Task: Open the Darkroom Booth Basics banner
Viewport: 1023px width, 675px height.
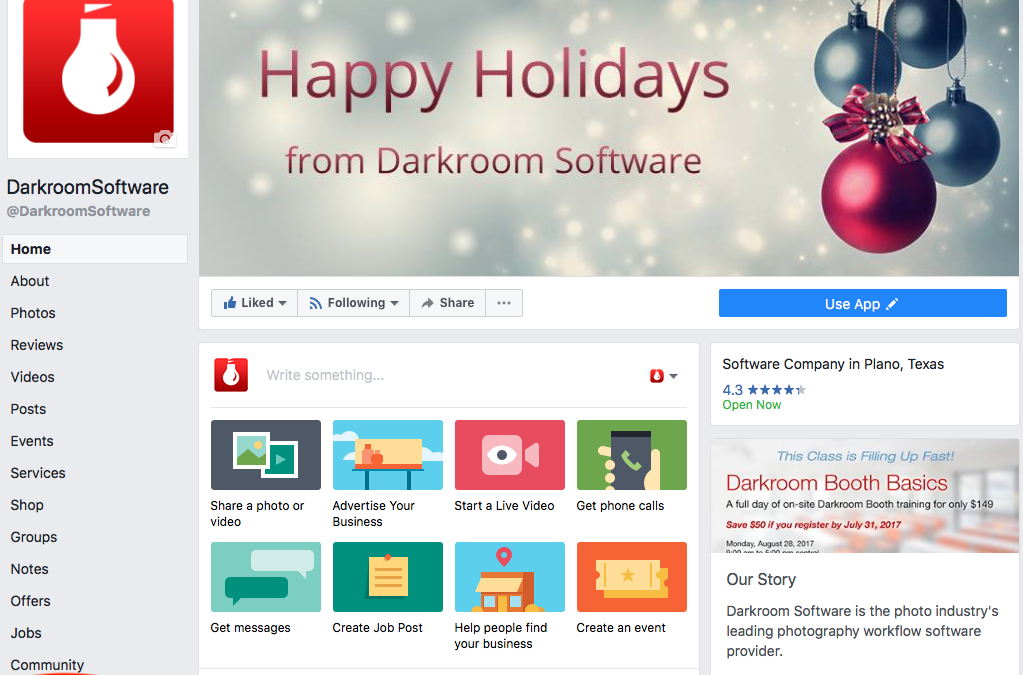Action: click(864, 496)
